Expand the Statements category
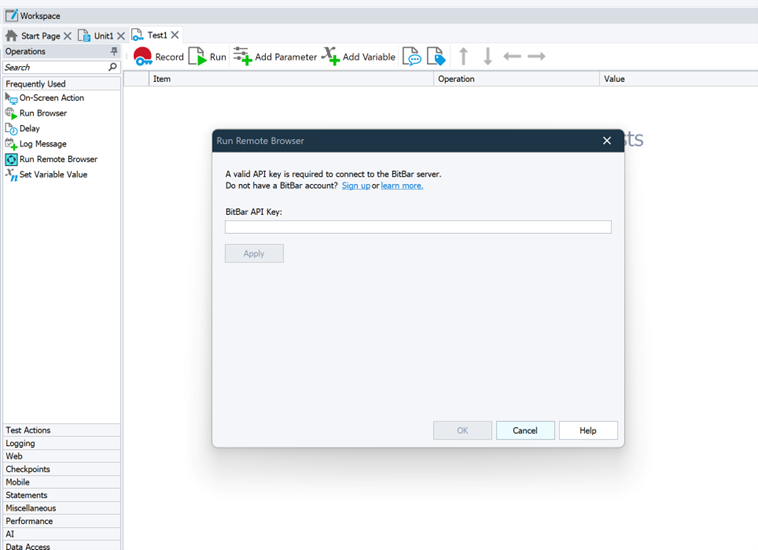Screen dimensions: 758x550 pyautogui.click(x=61, y=495)
